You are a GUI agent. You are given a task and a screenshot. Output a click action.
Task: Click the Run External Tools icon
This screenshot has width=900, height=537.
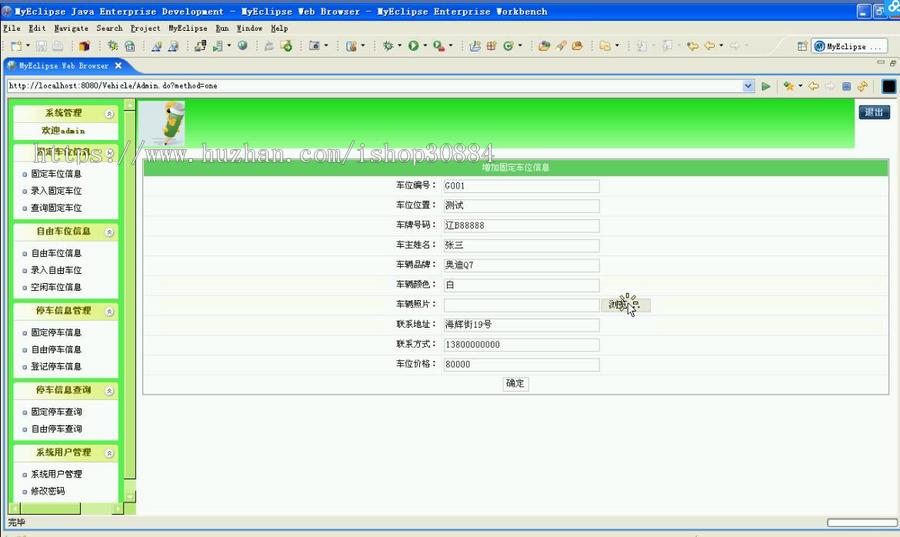[x=439, y=46]
